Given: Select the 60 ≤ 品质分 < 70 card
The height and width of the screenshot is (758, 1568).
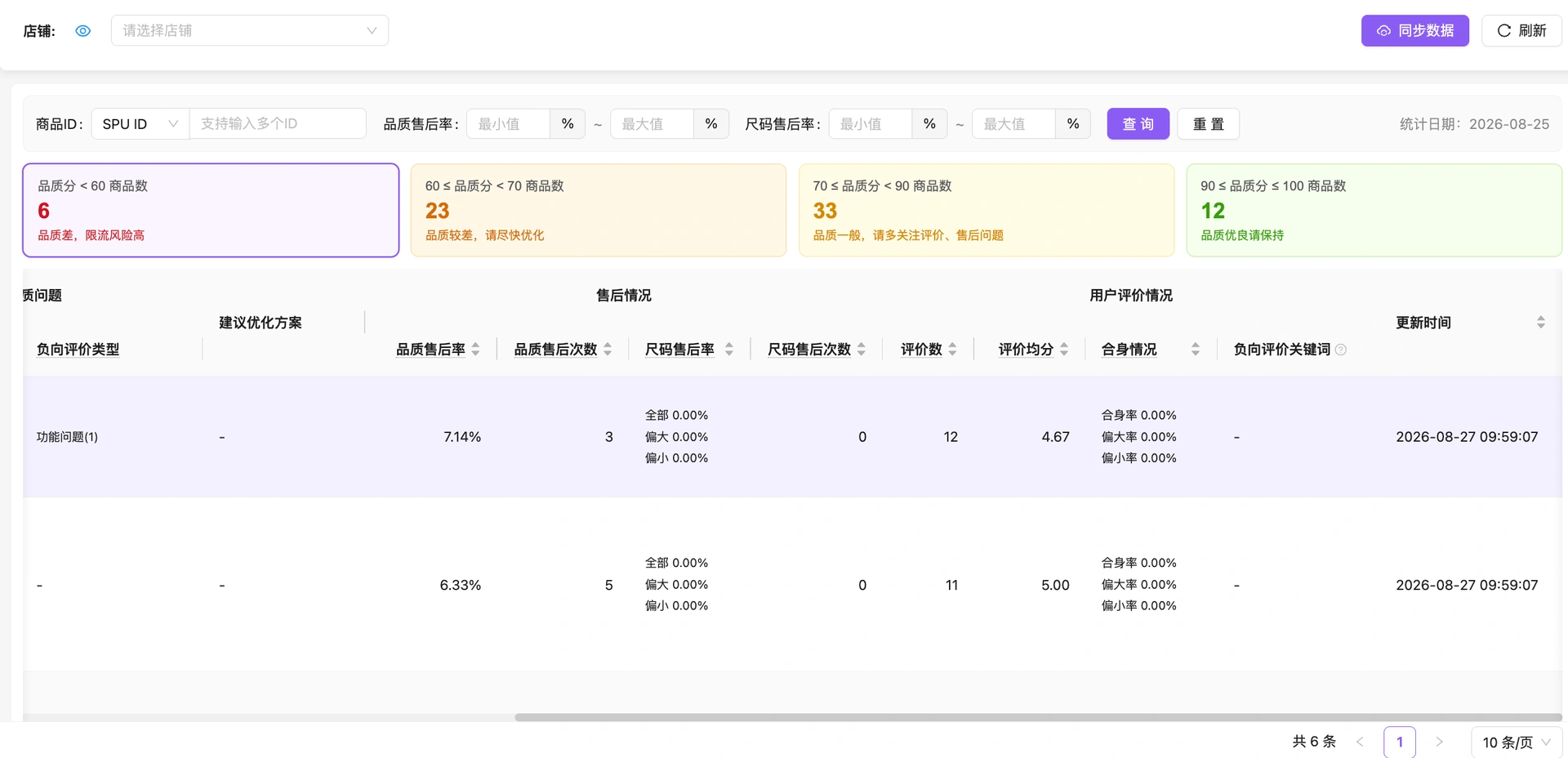Looking at the screenshot, I should [x=598, y=211].
